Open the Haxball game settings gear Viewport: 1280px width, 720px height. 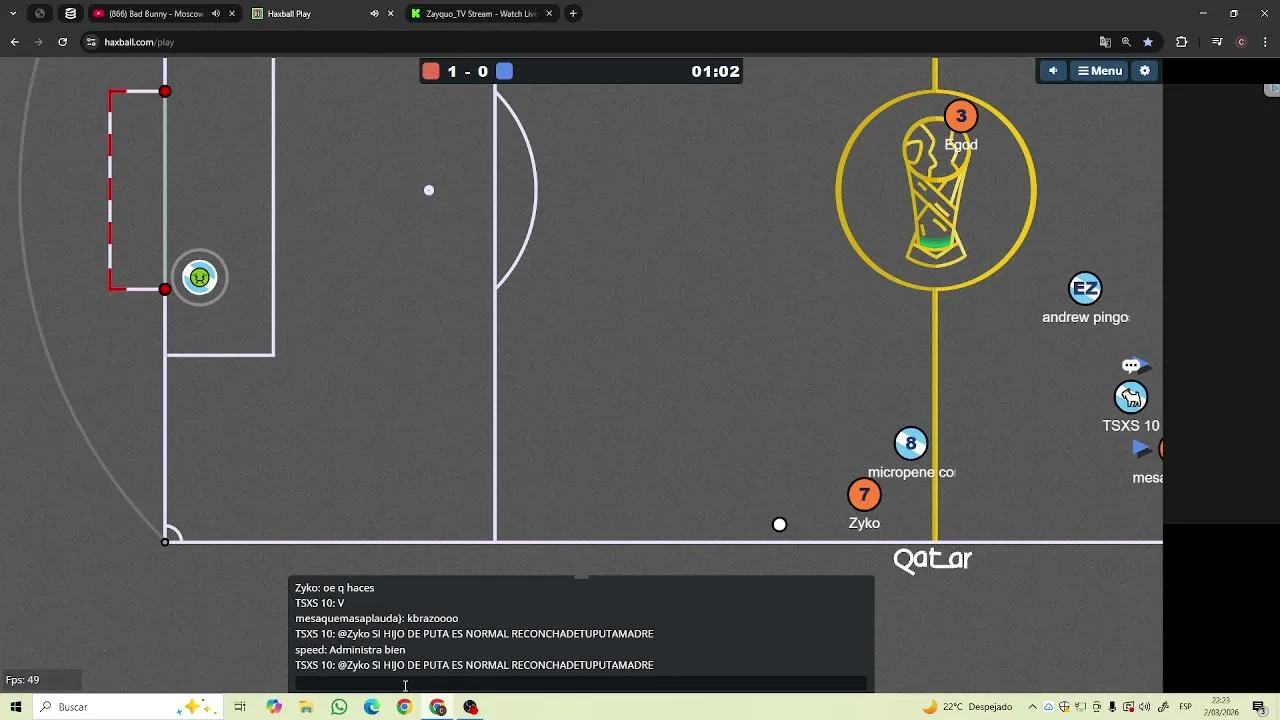click(x=1145, y=71)
